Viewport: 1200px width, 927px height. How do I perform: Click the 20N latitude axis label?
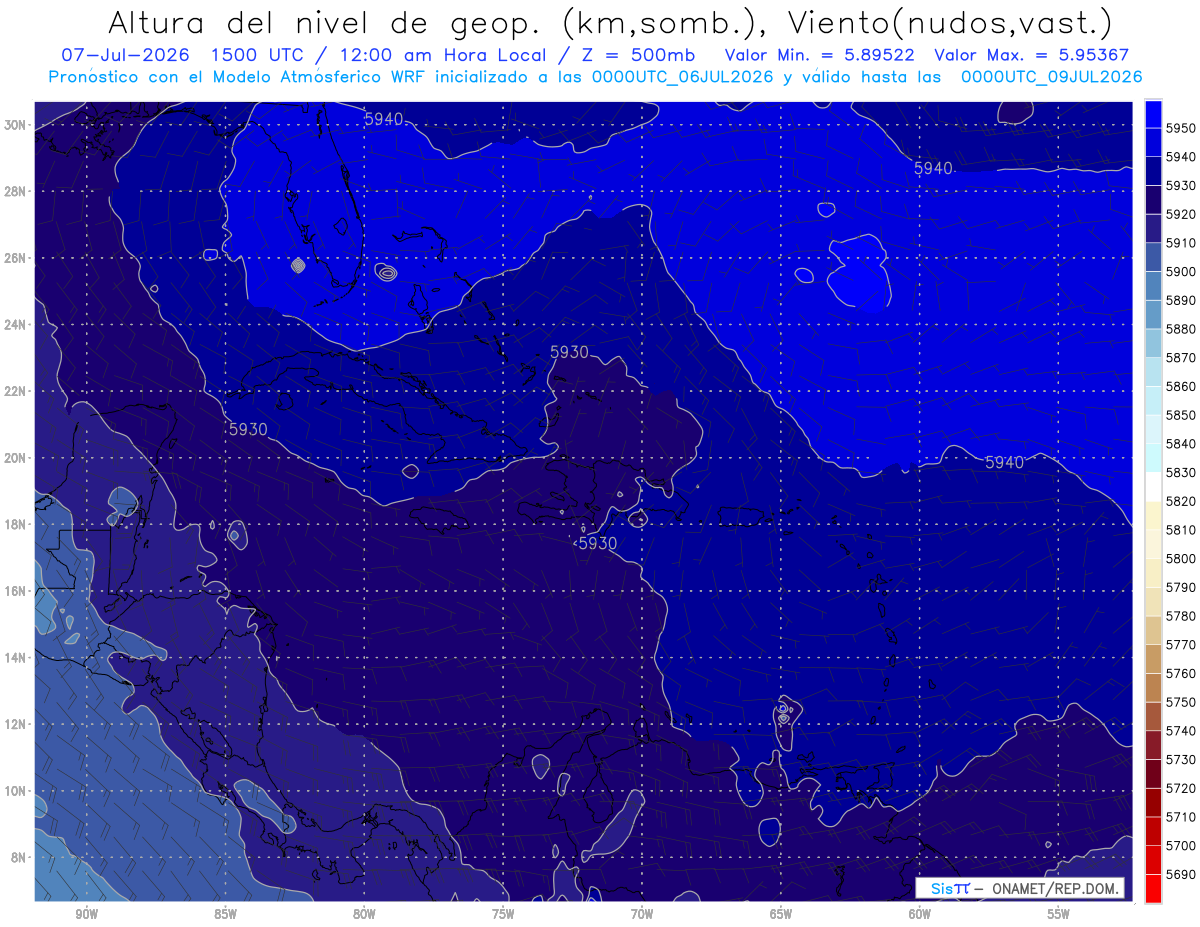[16, 458]
